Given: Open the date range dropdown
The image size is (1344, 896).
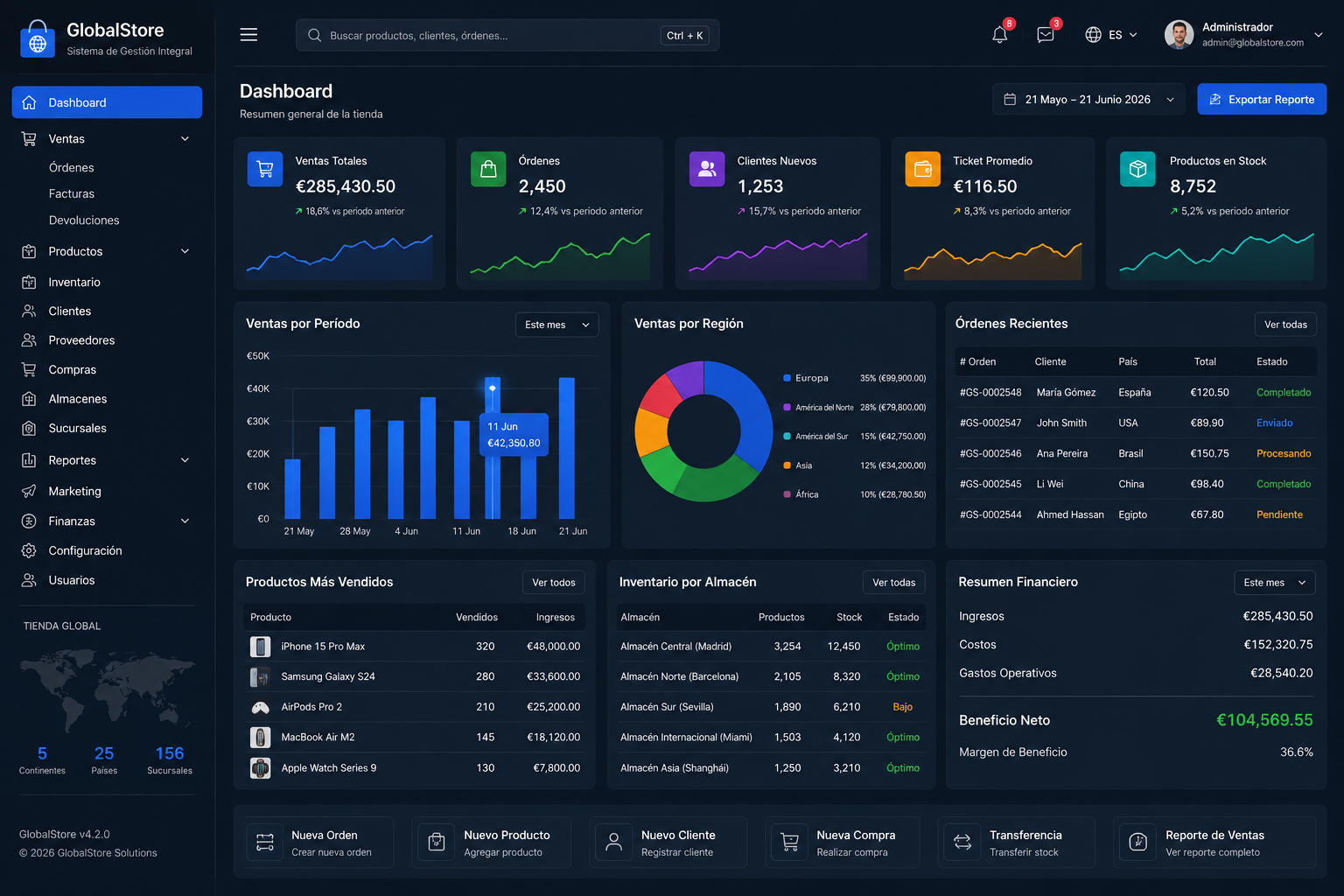Looking at the screenshot, I should coord(1088,100).
